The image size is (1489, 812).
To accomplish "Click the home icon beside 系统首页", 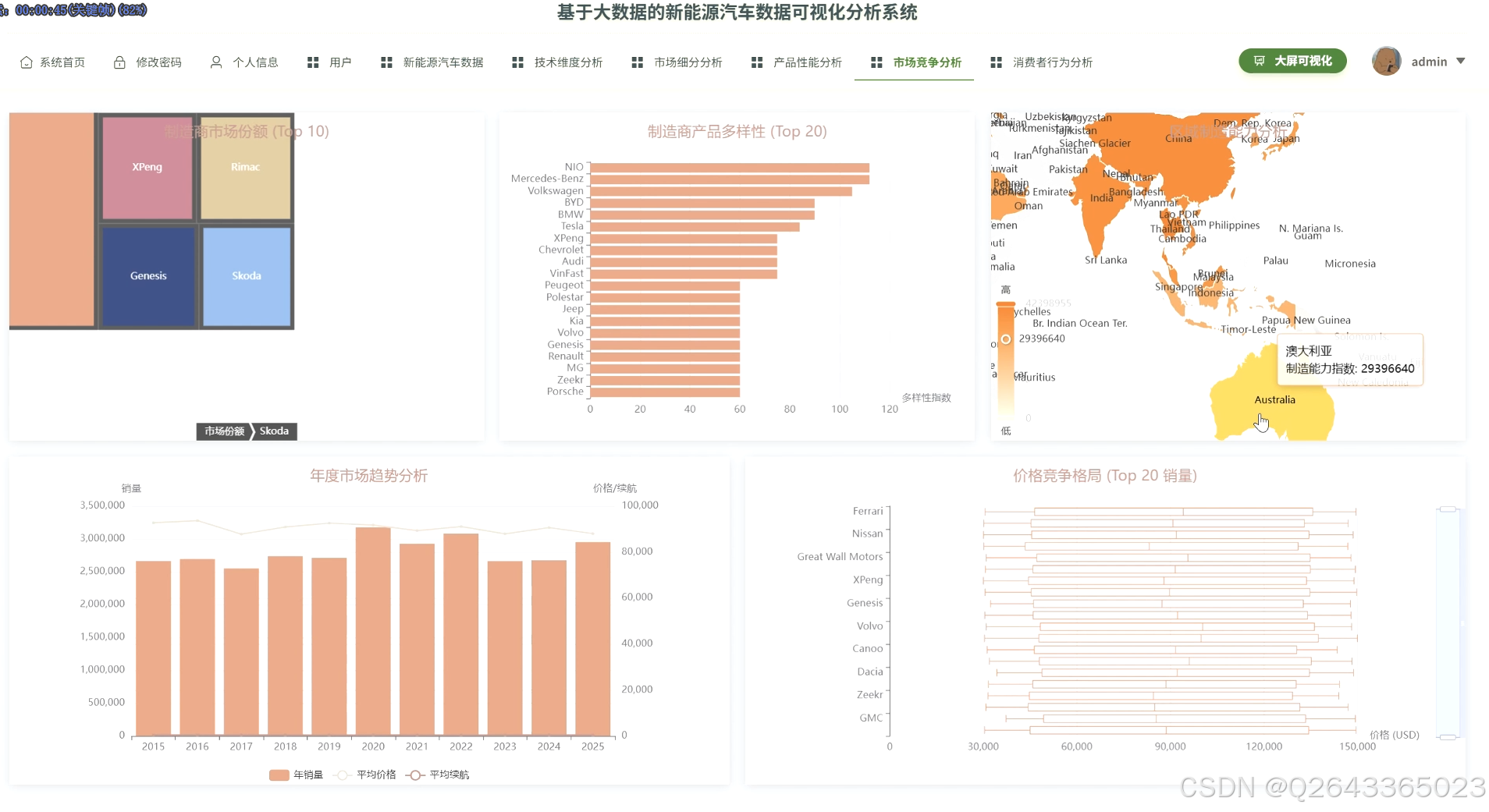I will (x=27, y=62).
